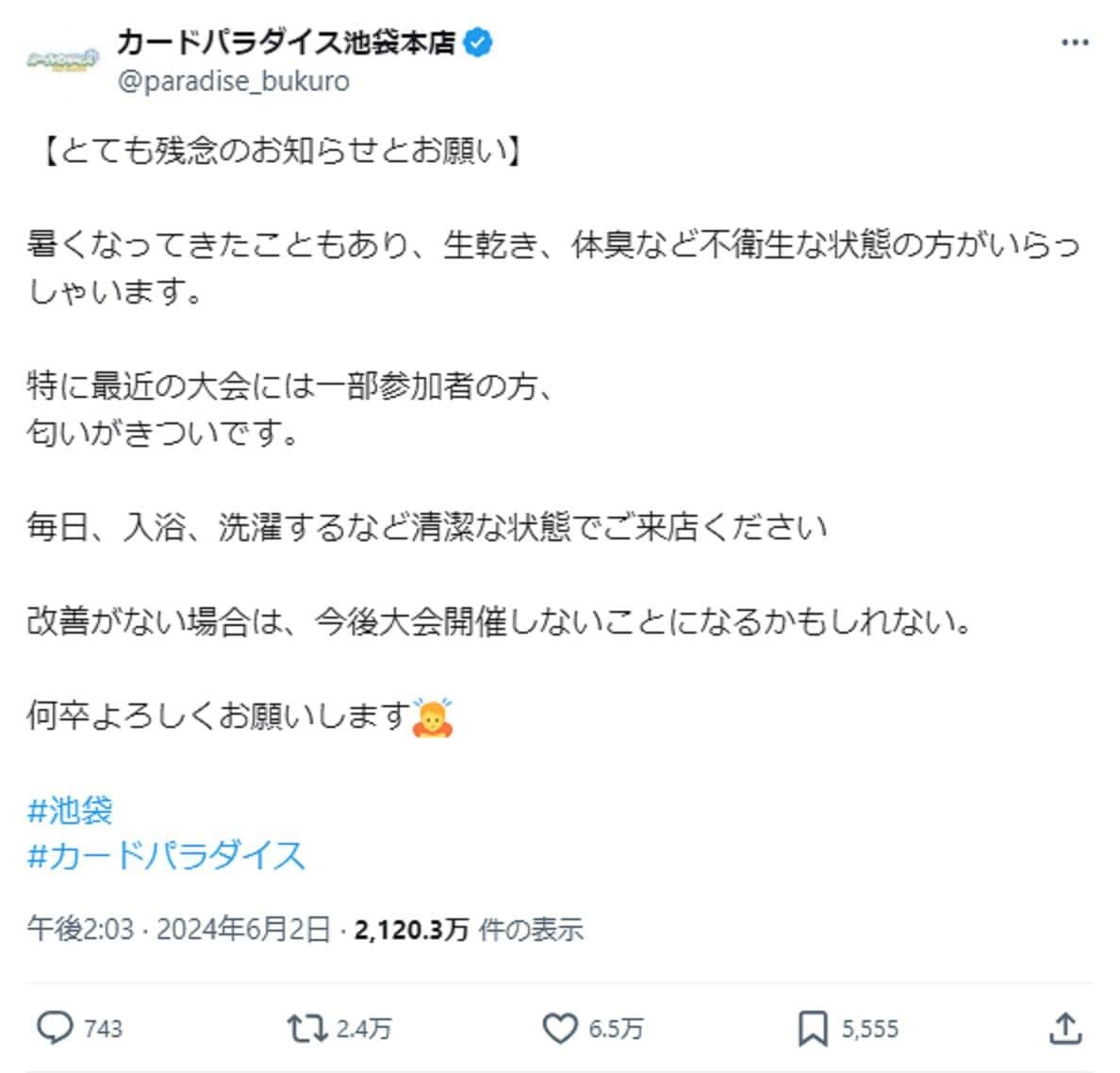
Task: Click the repost arrows icon
Action: pos(306,1028)
